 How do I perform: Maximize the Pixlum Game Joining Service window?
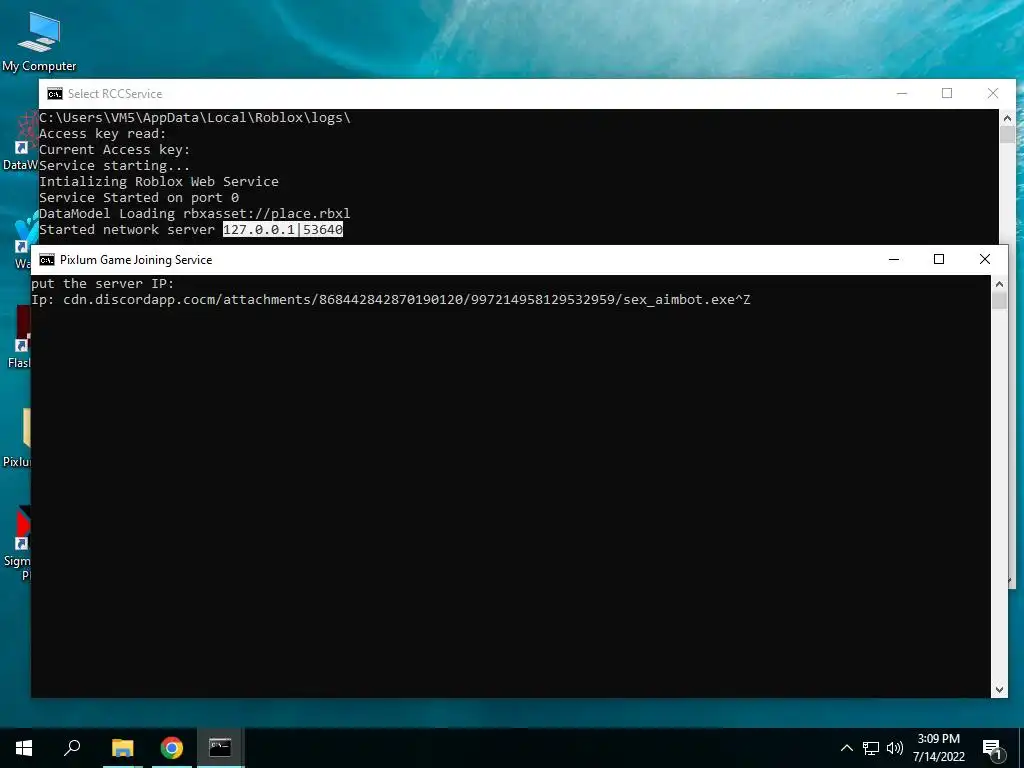coord(939,259)
